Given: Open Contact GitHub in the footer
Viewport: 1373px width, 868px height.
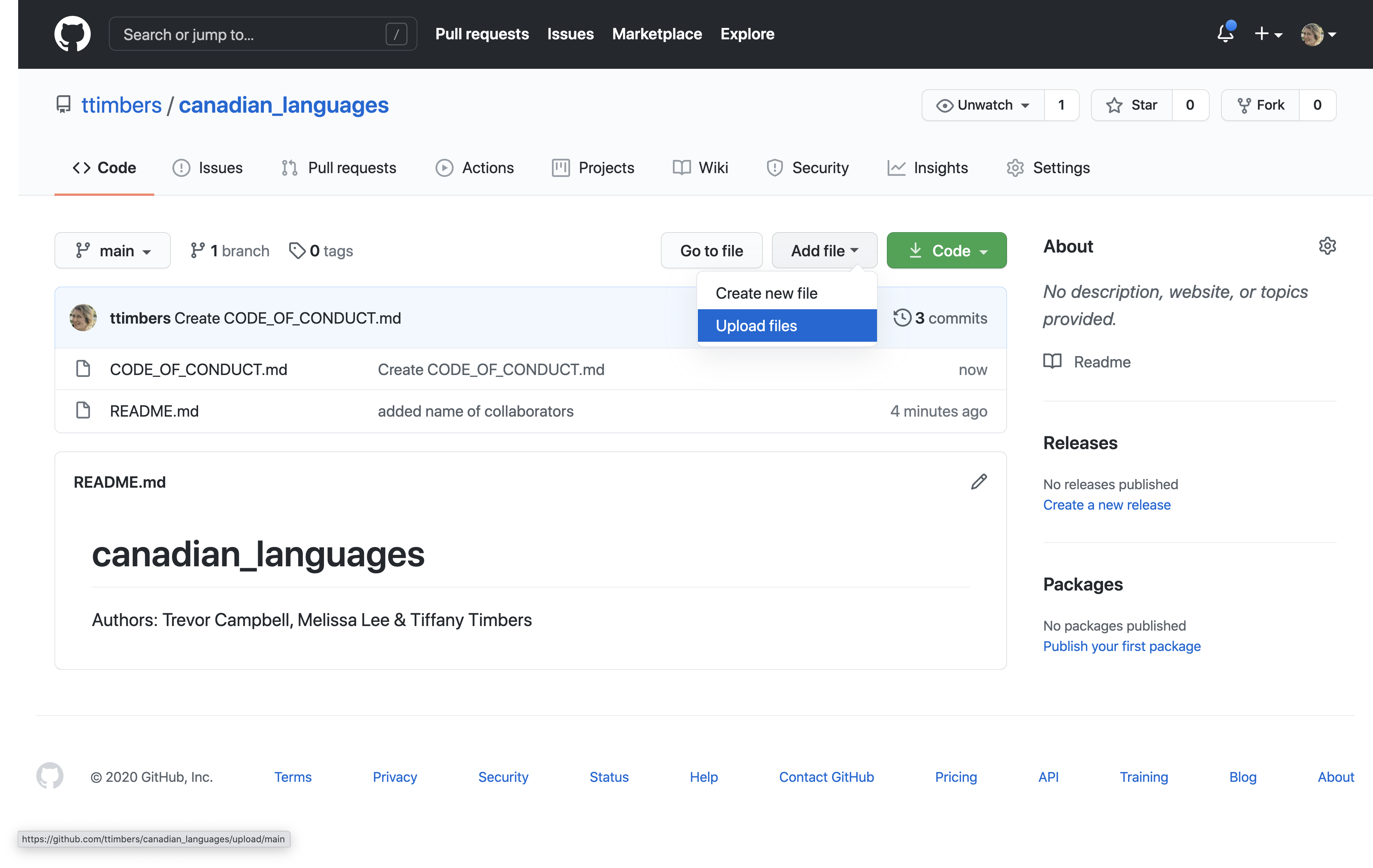Looking at the screenshot, I should pyautogui.click(x=826, y=777).
